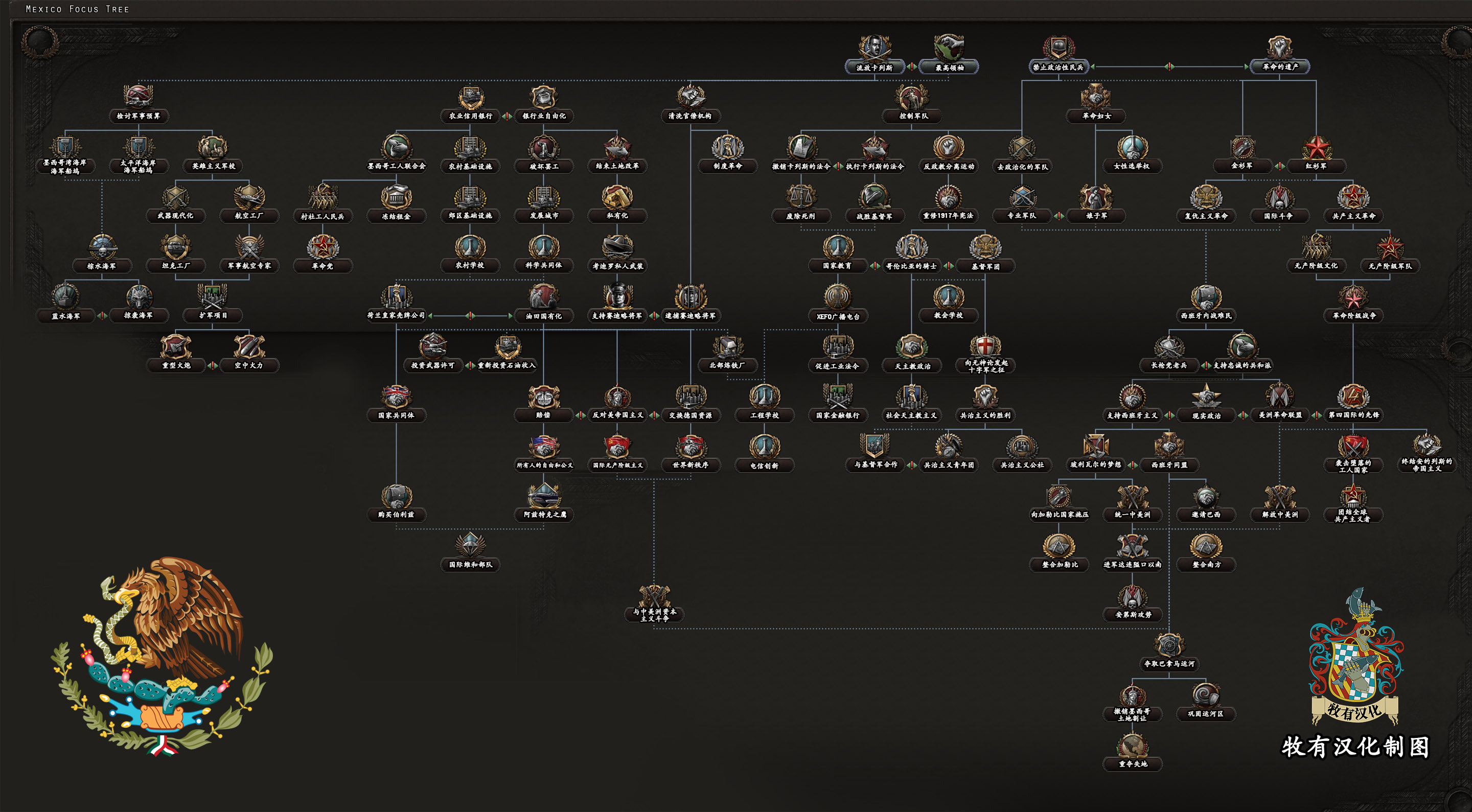Select the 逮捕赛迪略将军 prison bars icon

click(691, 296)
